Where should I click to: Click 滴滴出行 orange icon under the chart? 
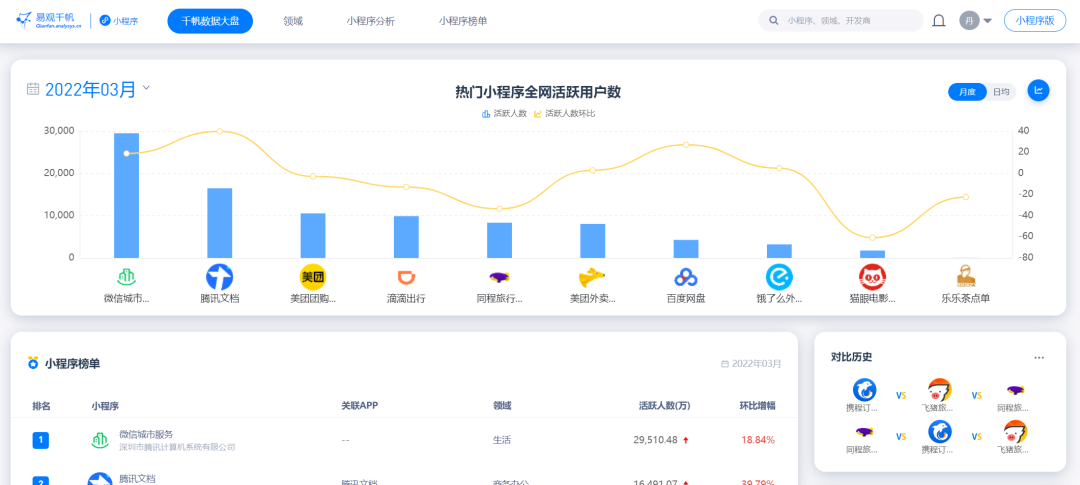[406, 277]
